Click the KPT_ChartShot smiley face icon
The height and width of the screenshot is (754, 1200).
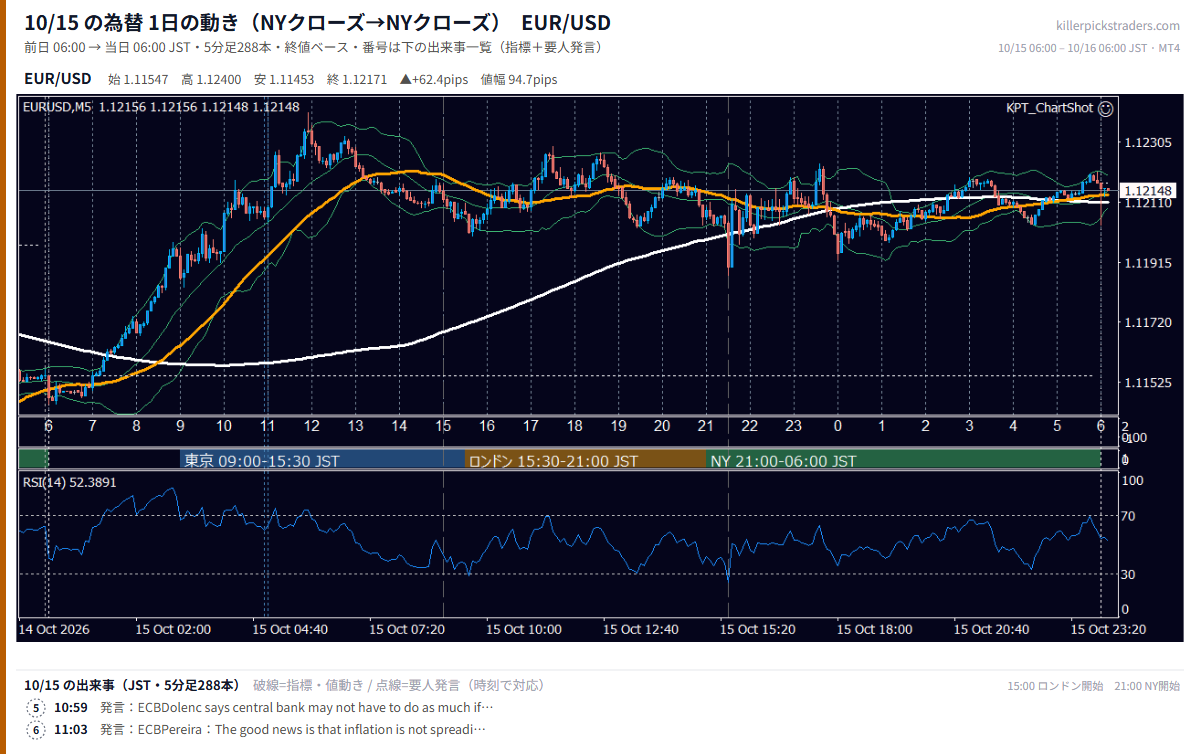1105,108
